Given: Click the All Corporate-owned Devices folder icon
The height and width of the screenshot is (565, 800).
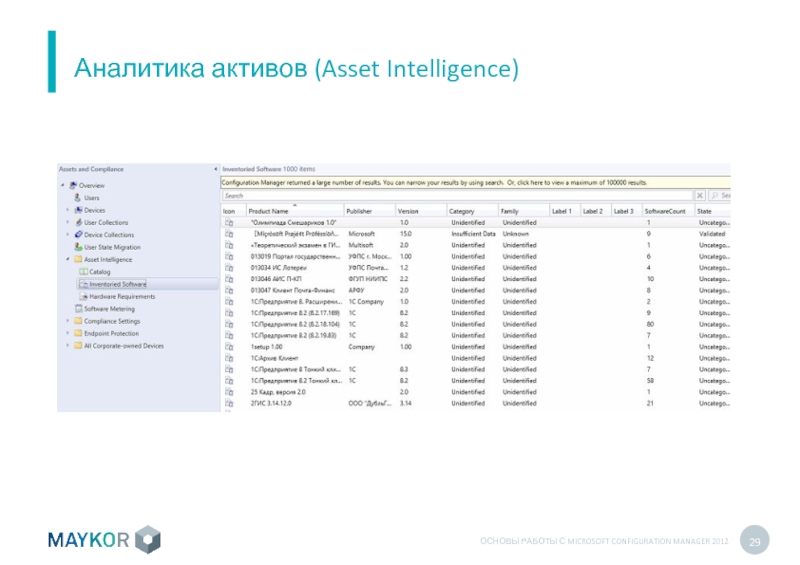Looking at the screenshot, I should [79, 346].
